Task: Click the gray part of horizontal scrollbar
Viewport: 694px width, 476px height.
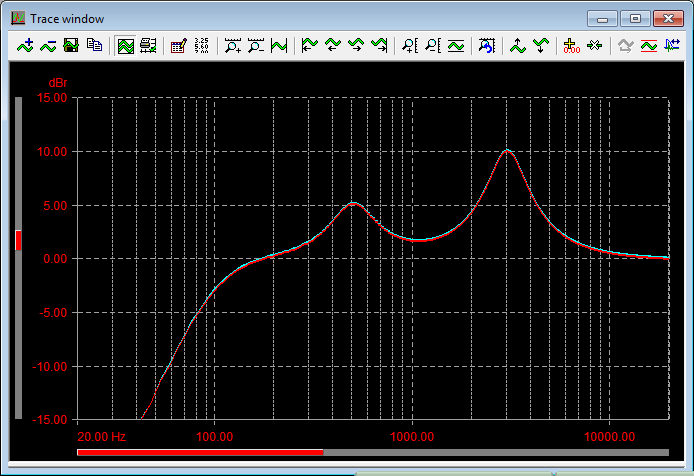Action: (496, 452)
